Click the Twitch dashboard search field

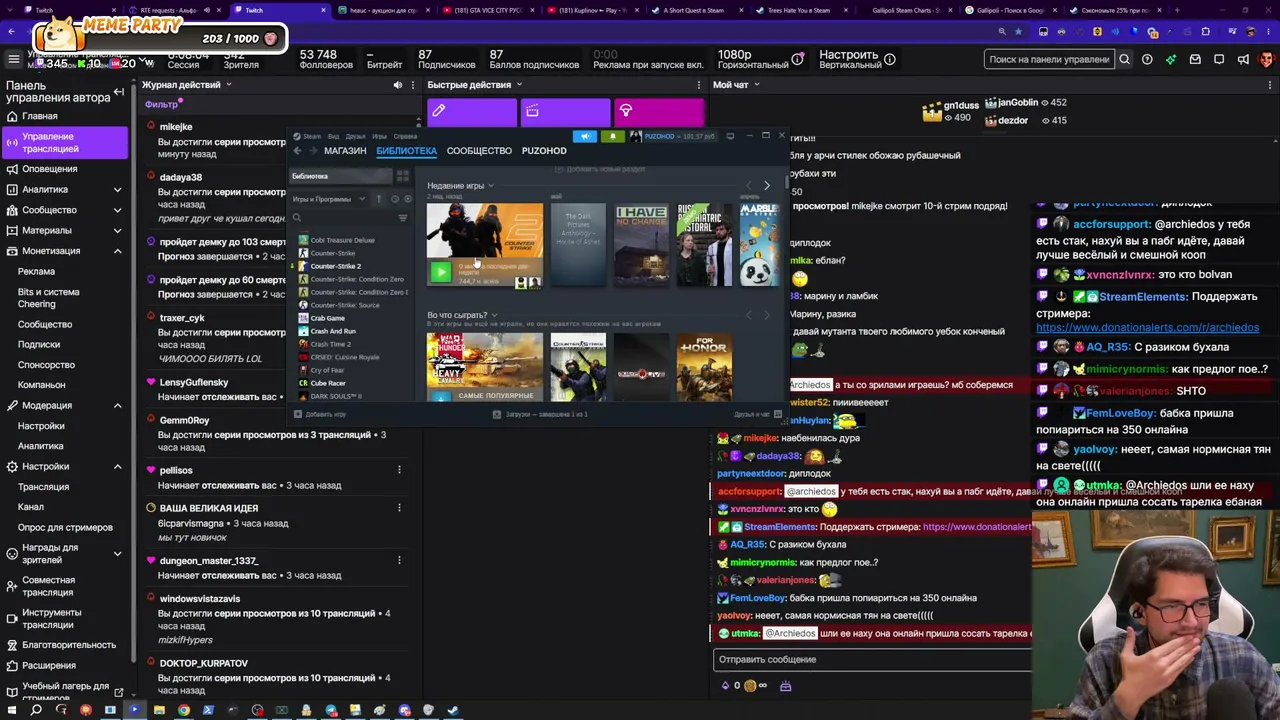[x=1049, y=59]
